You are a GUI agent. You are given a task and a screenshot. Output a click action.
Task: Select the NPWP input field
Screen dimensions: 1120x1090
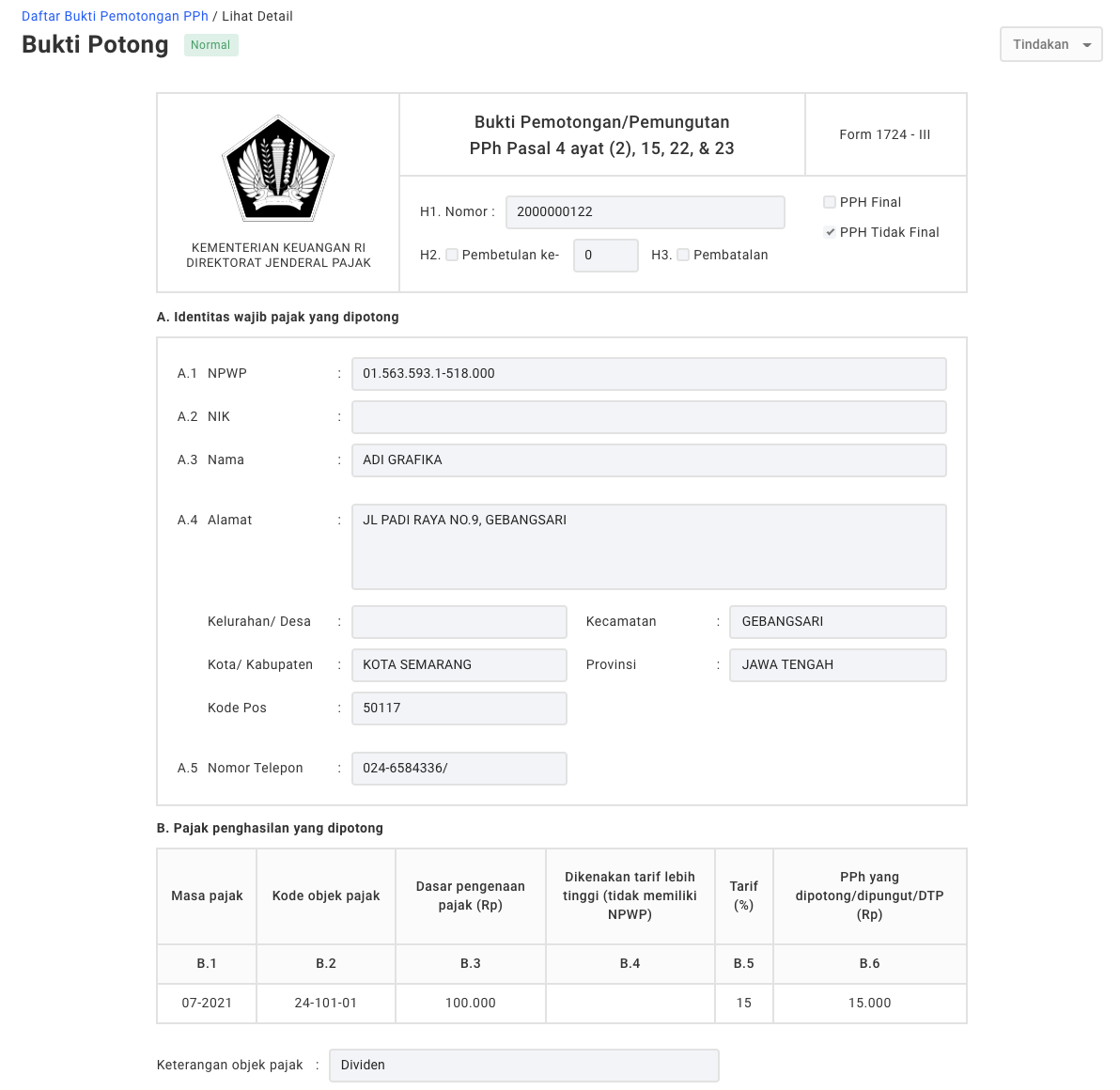[648, 374]
